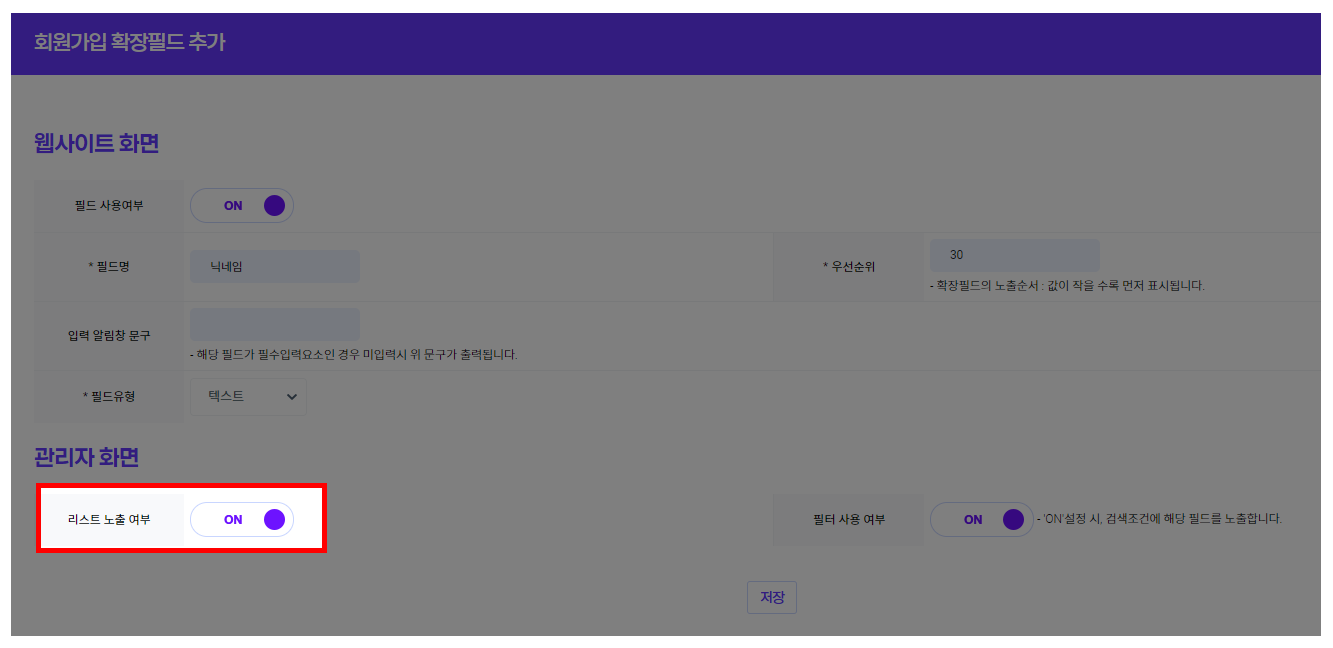Screen dimensions: 1333x648
Task: Click the 입력 알림창 문구 label
Action: [110, 336]
